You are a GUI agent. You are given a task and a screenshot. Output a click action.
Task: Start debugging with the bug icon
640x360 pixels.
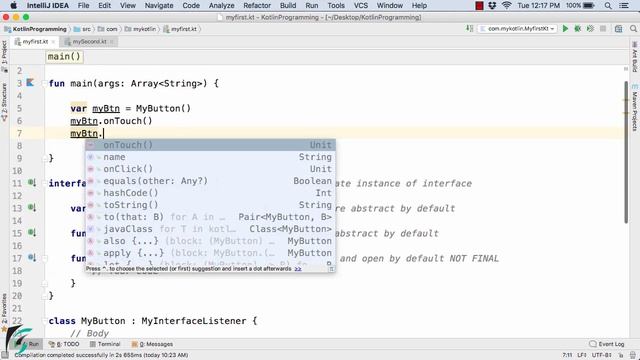pos(578,29)
